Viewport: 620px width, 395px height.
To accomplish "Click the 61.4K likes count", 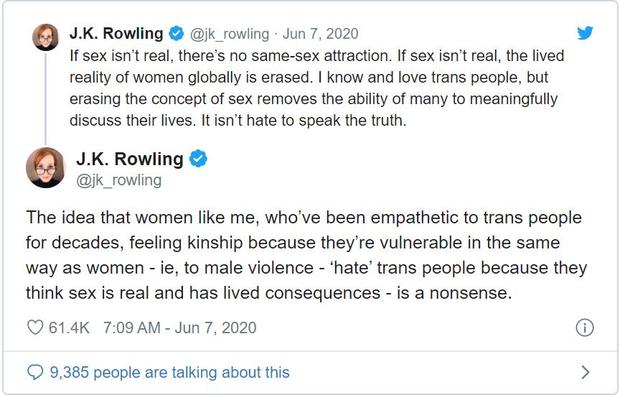I will click(x=69, y=328).
